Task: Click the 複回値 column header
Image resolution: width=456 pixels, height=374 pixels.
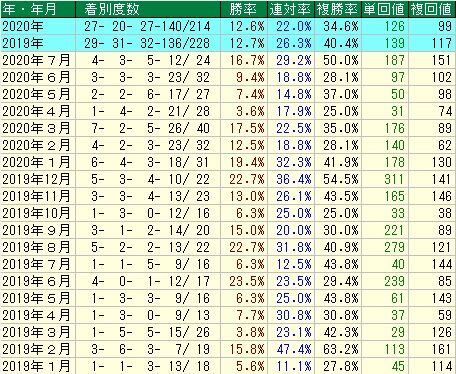Action: (431, 9)
